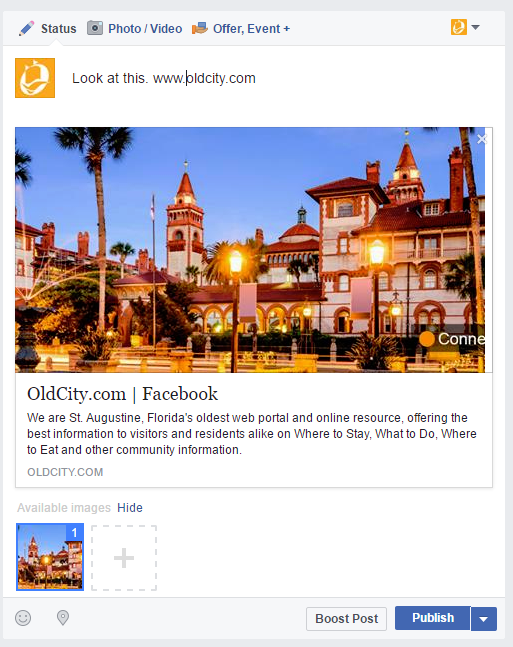Switch to the Photo / Video tab
Image resolution: width=513 pixels, height=647 pixels.
pyautogui.click(x=145, y=29)
